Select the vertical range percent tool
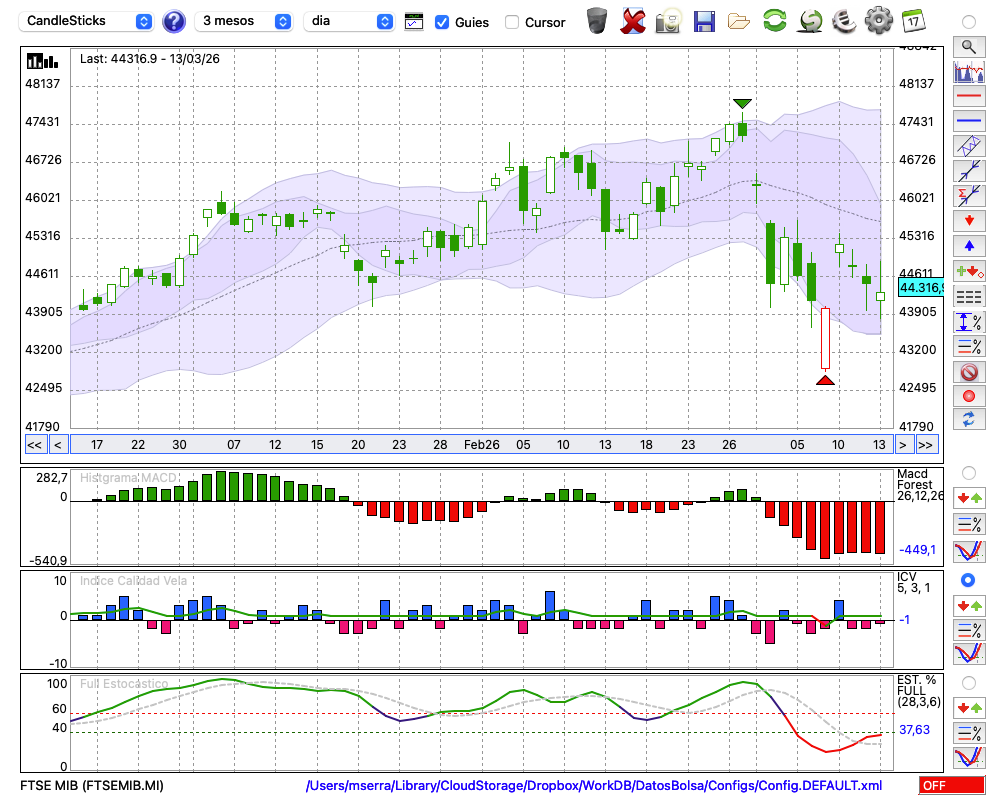Image resolution: width=1000 pixels, height=800 pixels. 969,322
